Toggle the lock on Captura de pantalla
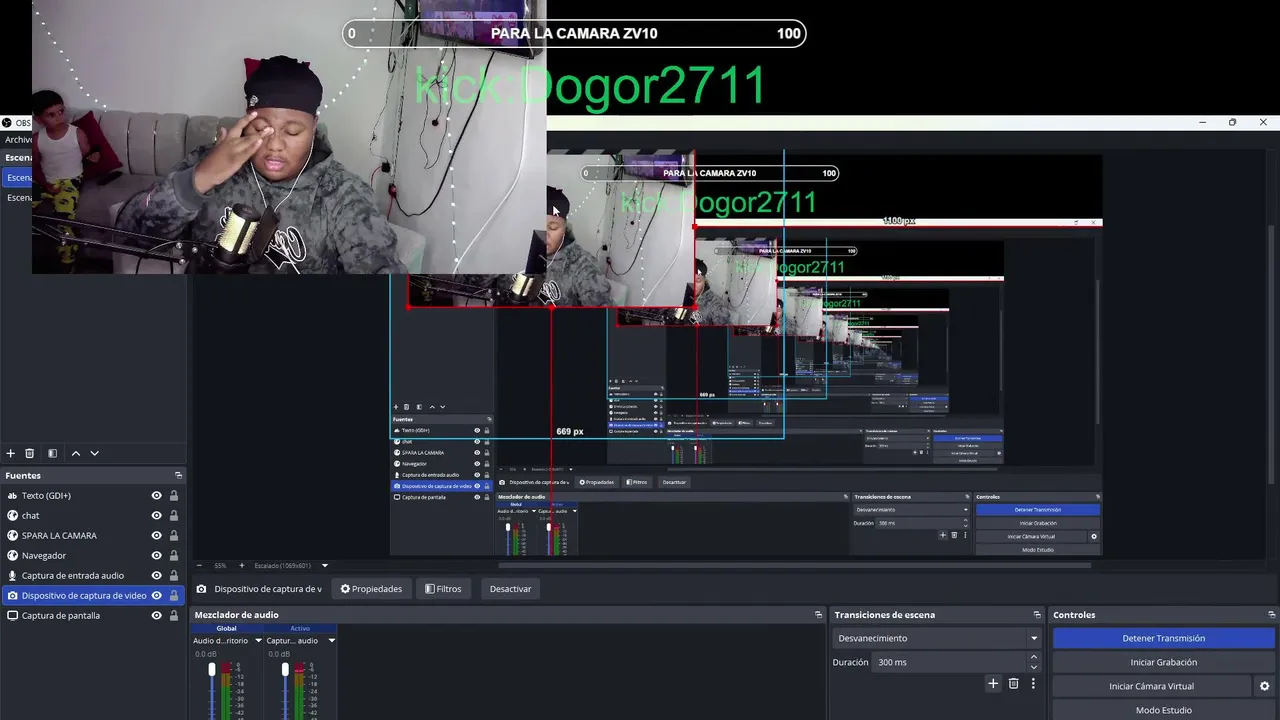The width and height of the screenshot is (1280, 720). (174, 615)
